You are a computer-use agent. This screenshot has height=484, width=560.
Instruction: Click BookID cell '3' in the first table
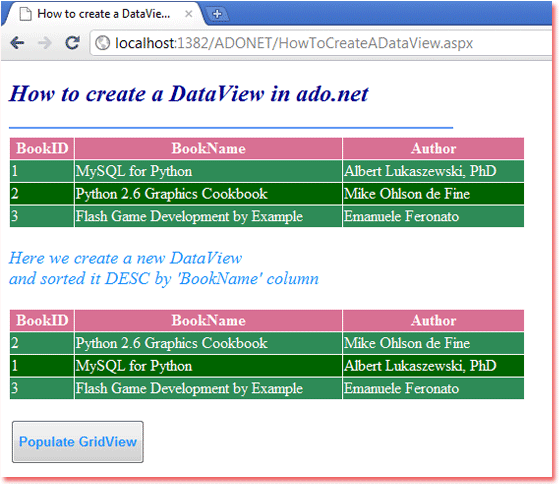(x=42, y=216)
